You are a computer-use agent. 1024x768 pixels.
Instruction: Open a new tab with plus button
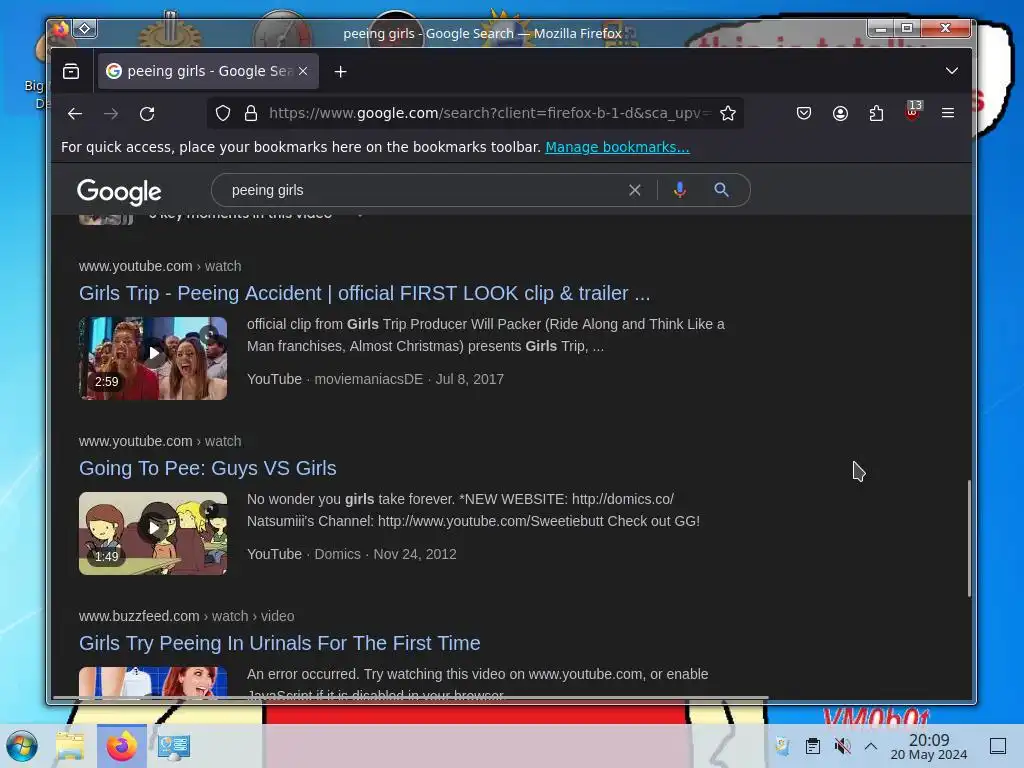(x=340, y=71)
